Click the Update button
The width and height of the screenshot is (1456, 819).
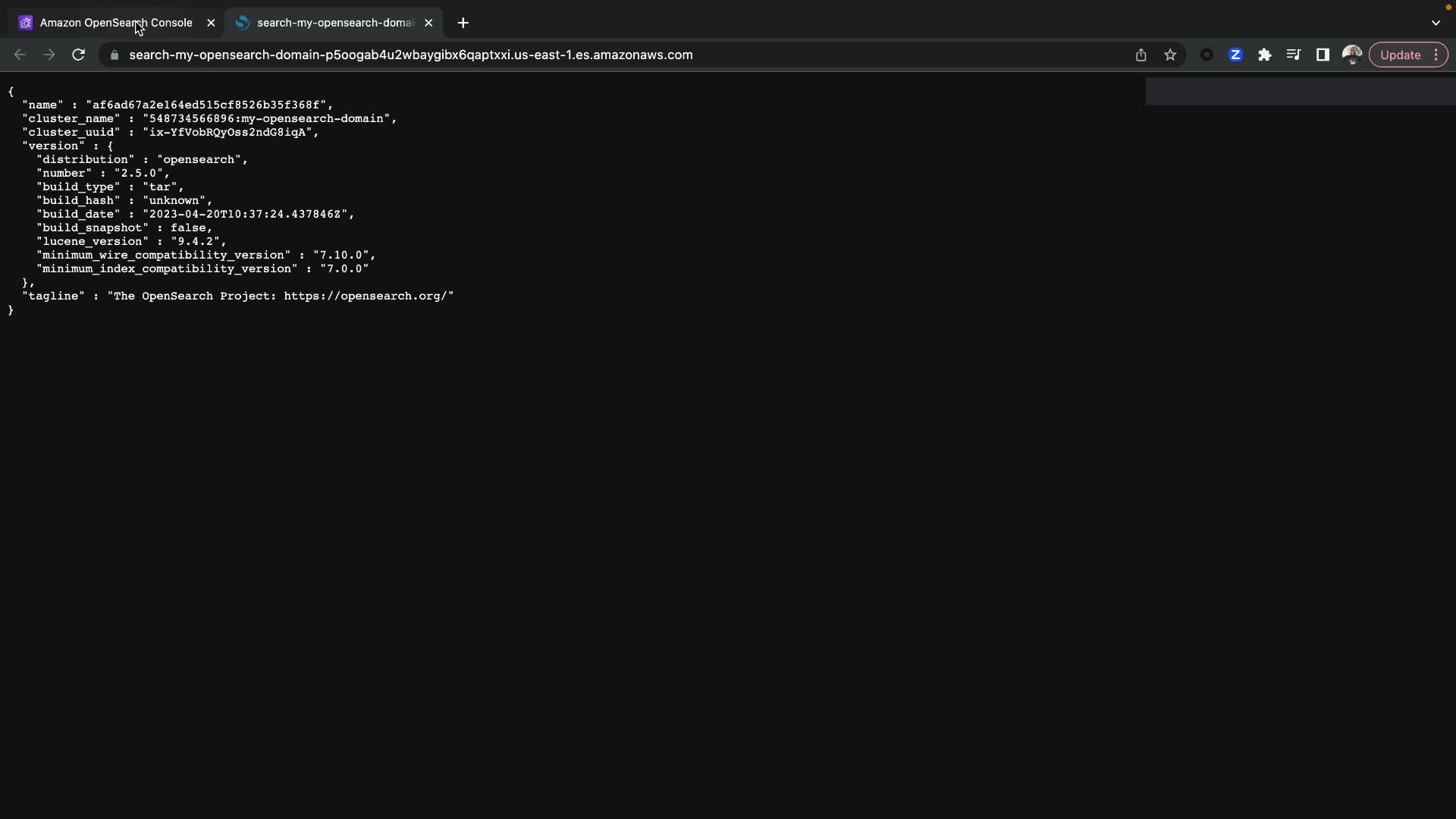coord(1400,55)
